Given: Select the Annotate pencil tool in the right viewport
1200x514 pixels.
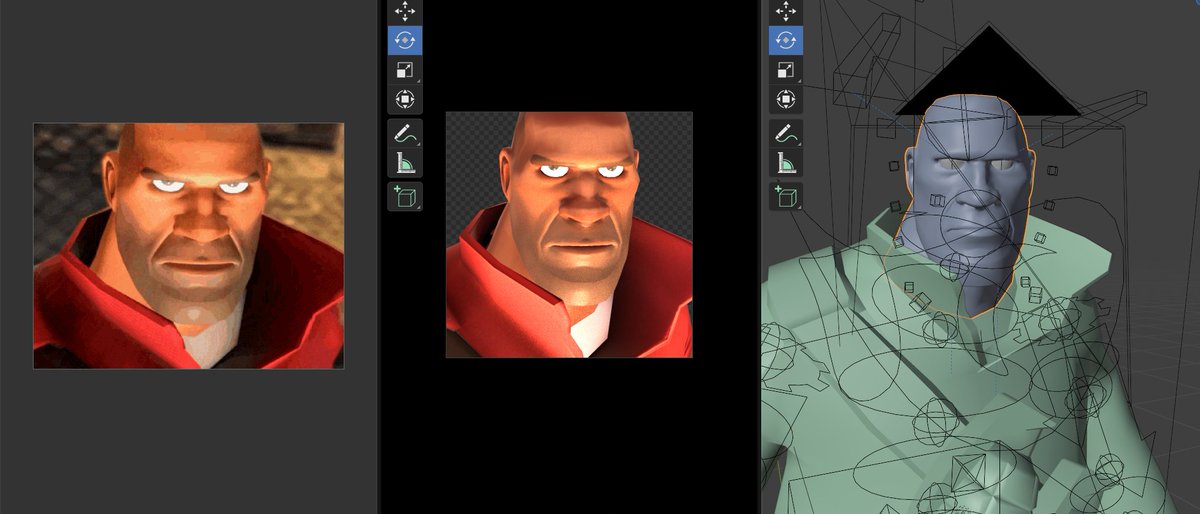Looking at the screenshot, I should (x=785, y=133).
